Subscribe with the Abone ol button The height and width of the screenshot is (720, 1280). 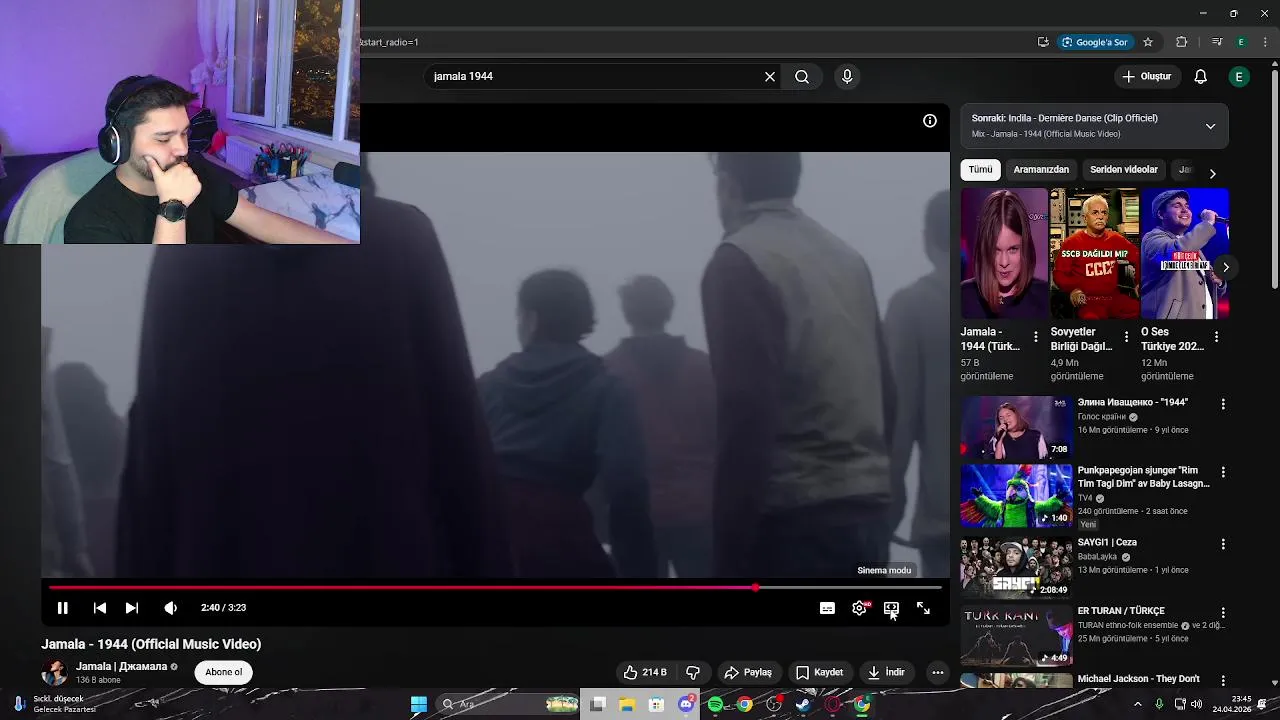point(223,672)
